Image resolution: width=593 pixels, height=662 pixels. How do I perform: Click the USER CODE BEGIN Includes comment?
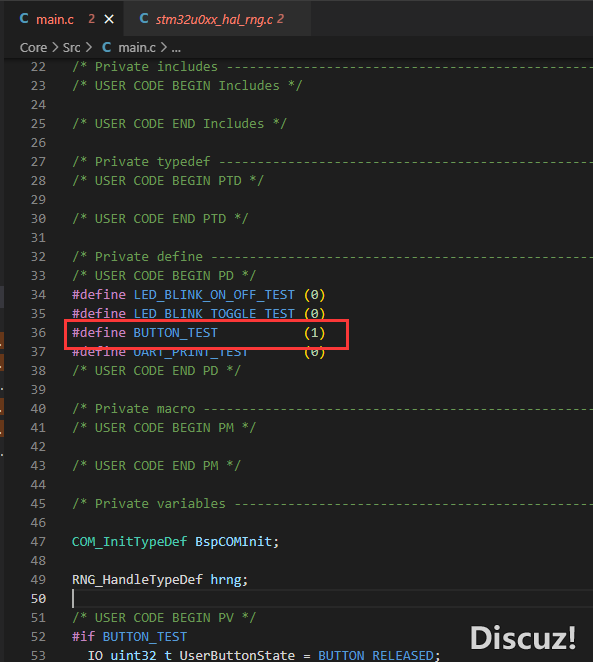[x=187, y=86]
